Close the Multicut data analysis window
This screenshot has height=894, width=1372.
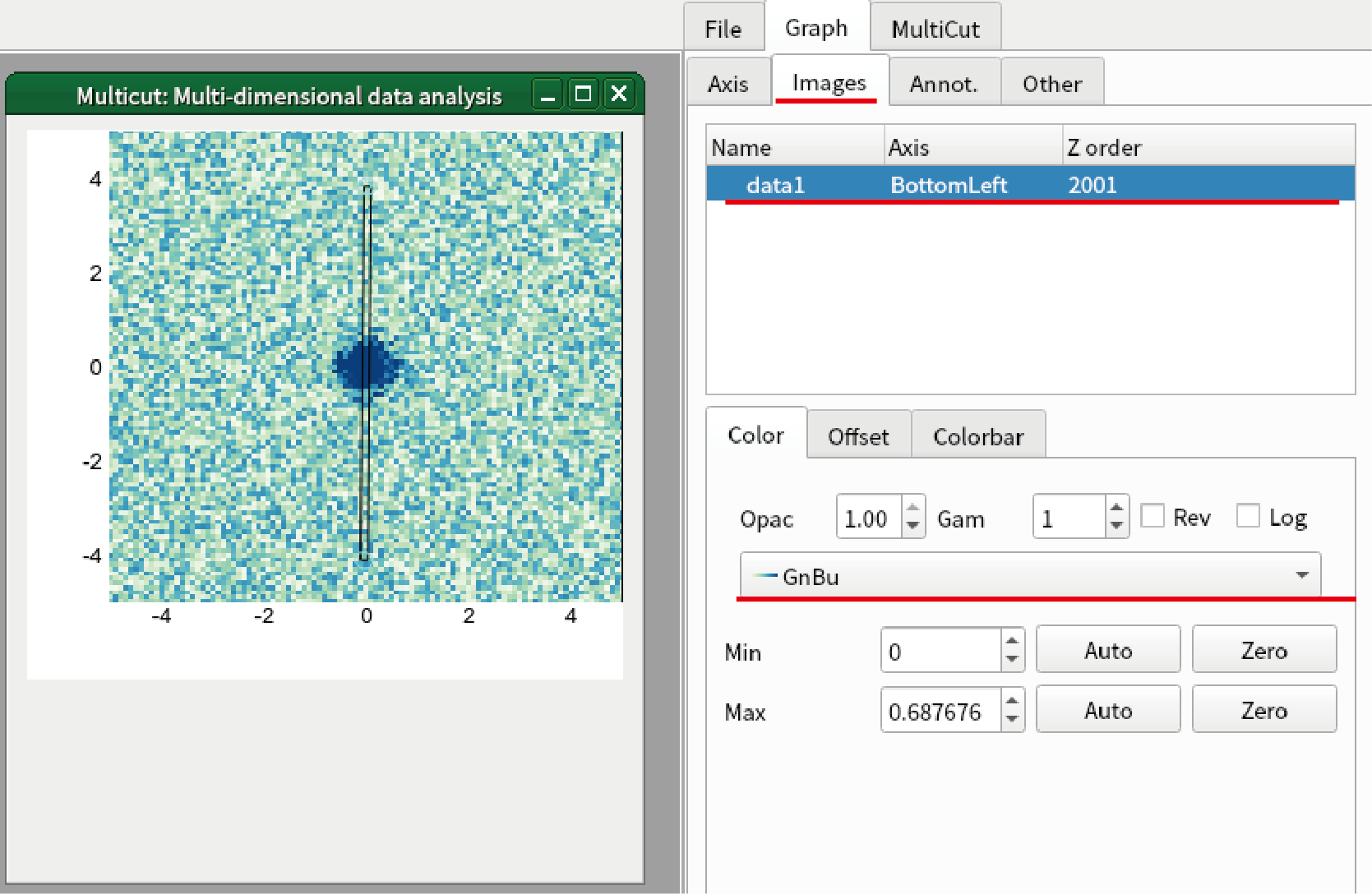coord(619,94)
